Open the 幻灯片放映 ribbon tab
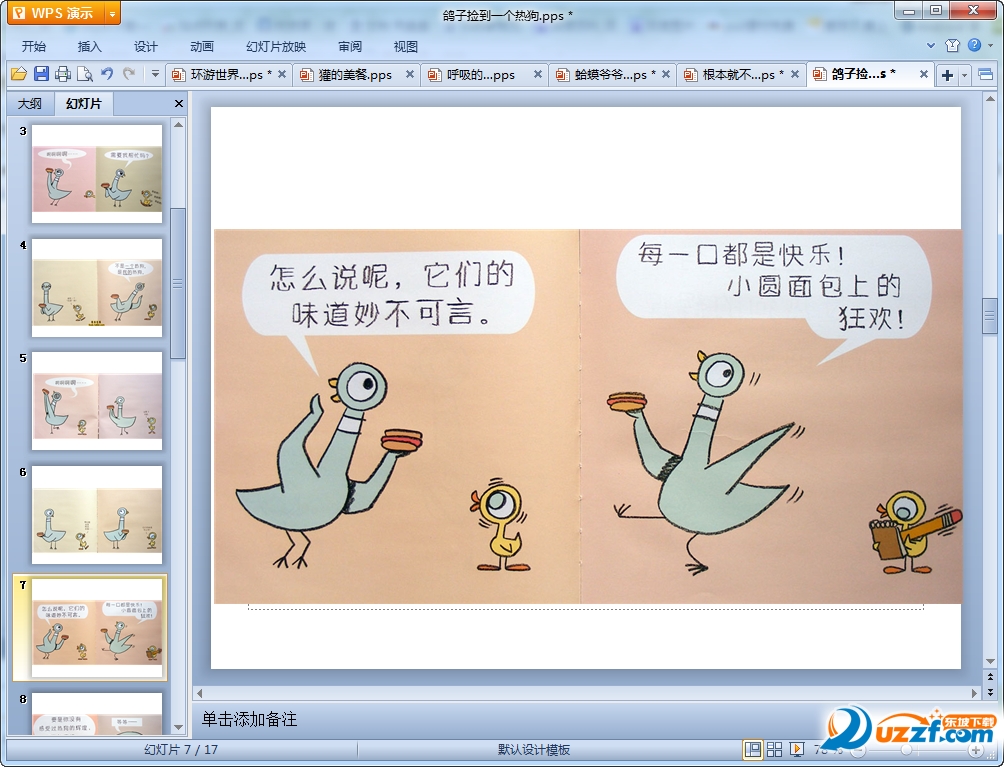Screen dimensions: 1004x767 276,47
